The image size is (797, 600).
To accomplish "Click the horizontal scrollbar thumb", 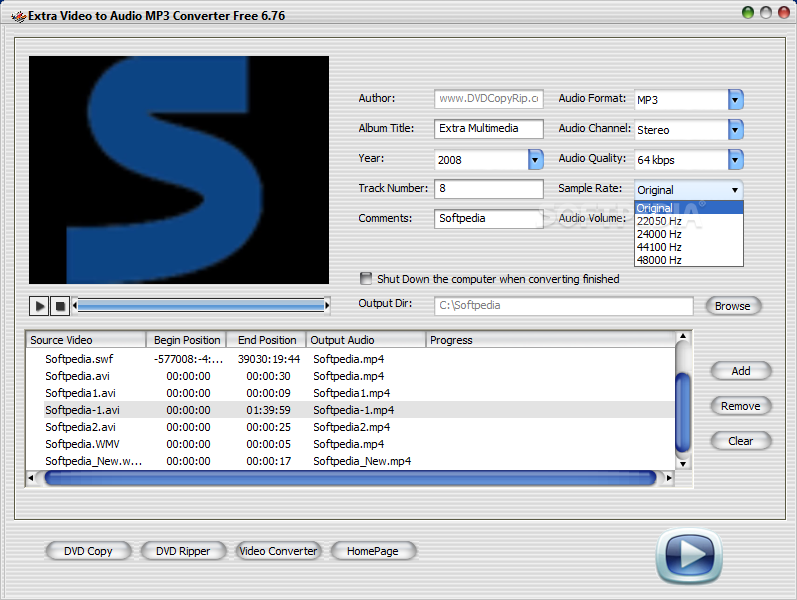I will pyautogui.click(x=351, y=478).
